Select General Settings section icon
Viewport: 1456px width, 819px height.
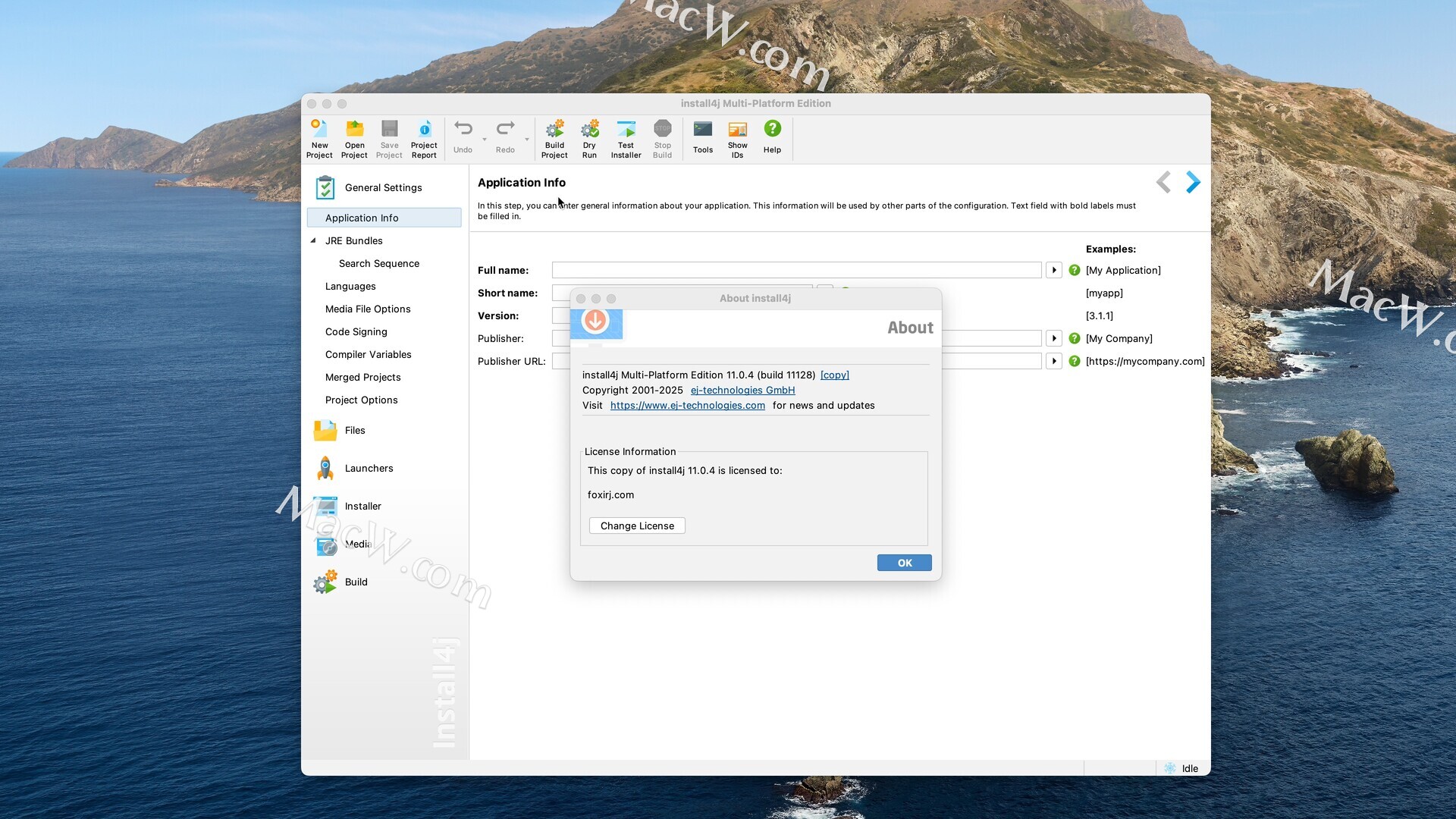click(x=325, y=187)
